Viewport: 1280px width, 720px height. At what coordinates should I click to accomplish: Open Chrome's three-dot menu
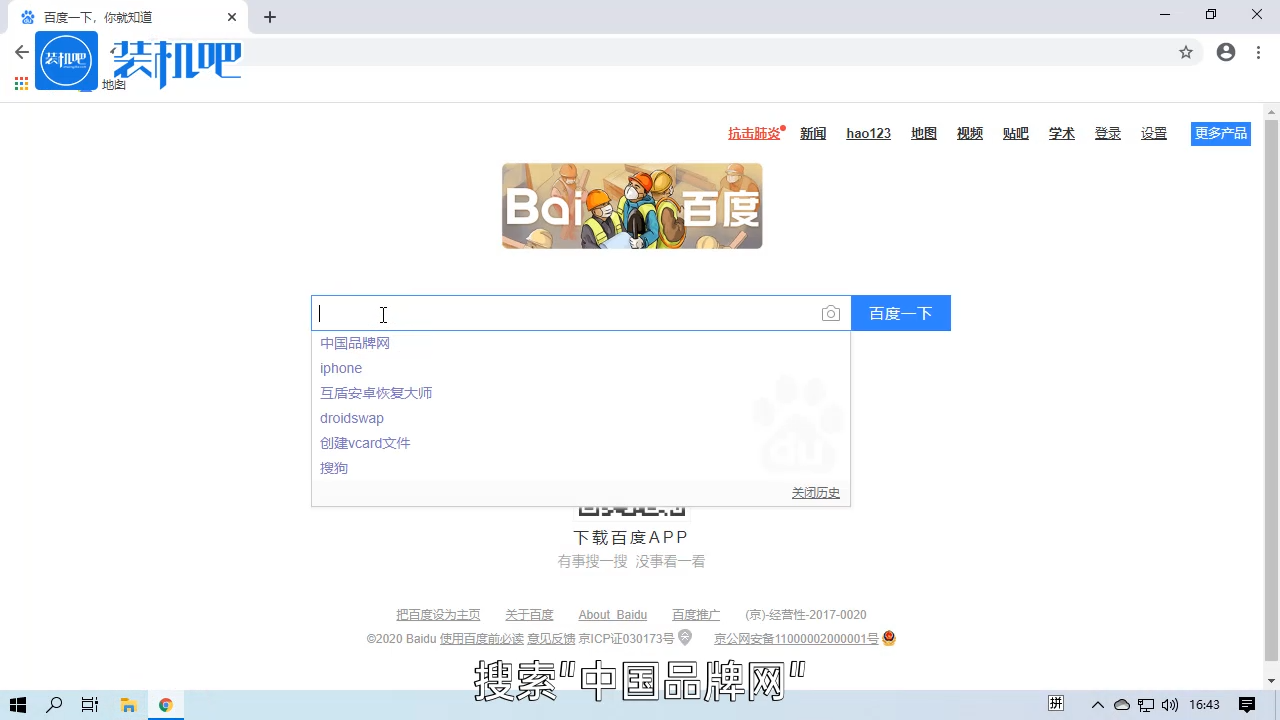(1258, 52)
